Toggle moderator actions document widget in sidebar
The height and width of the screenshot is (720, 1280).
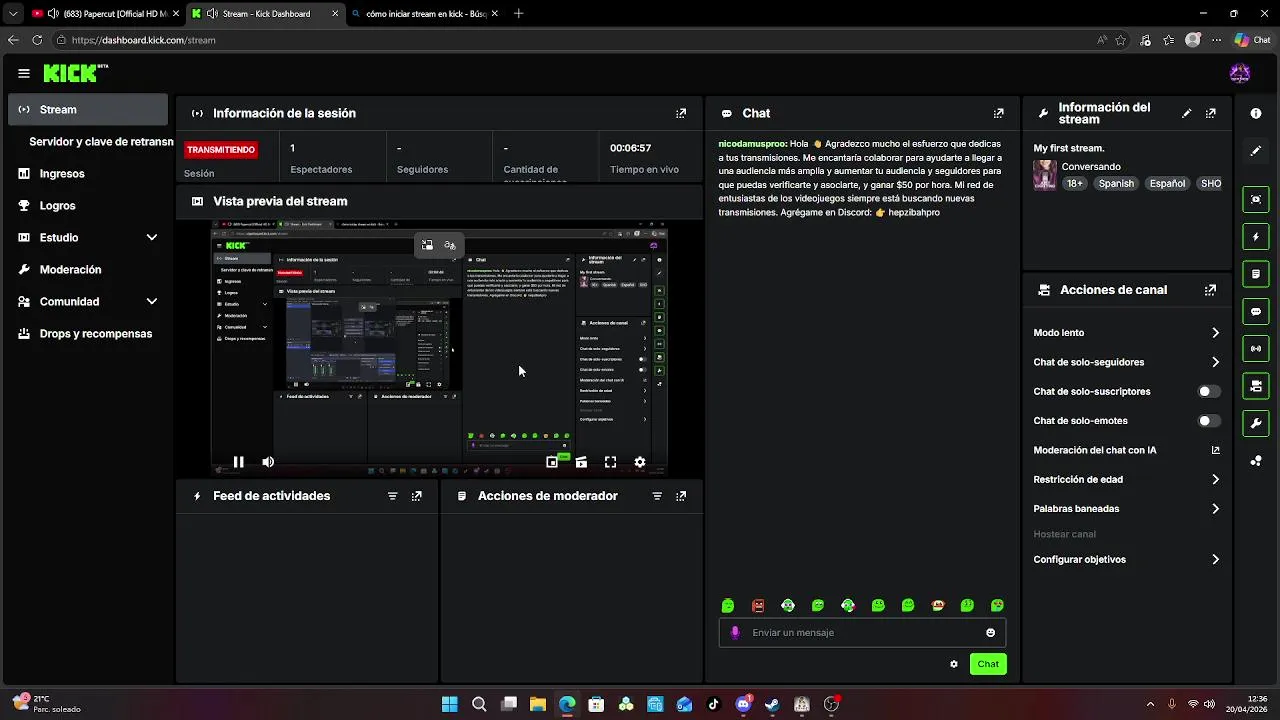[x=1256, y=274]
